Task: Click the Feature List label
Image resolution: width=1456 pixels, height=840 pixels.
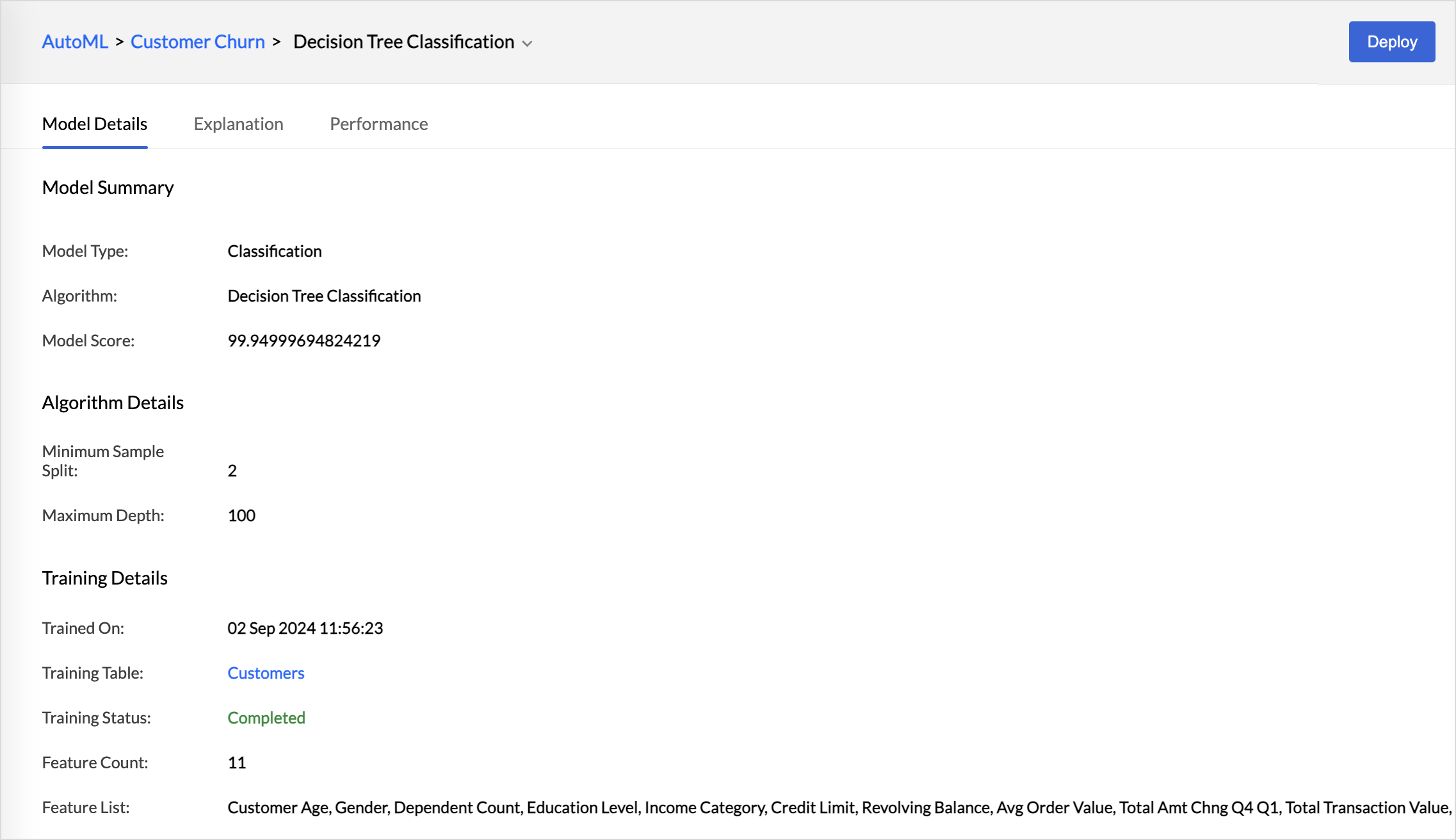Action: pyautogui.click(x=86, y=807)
